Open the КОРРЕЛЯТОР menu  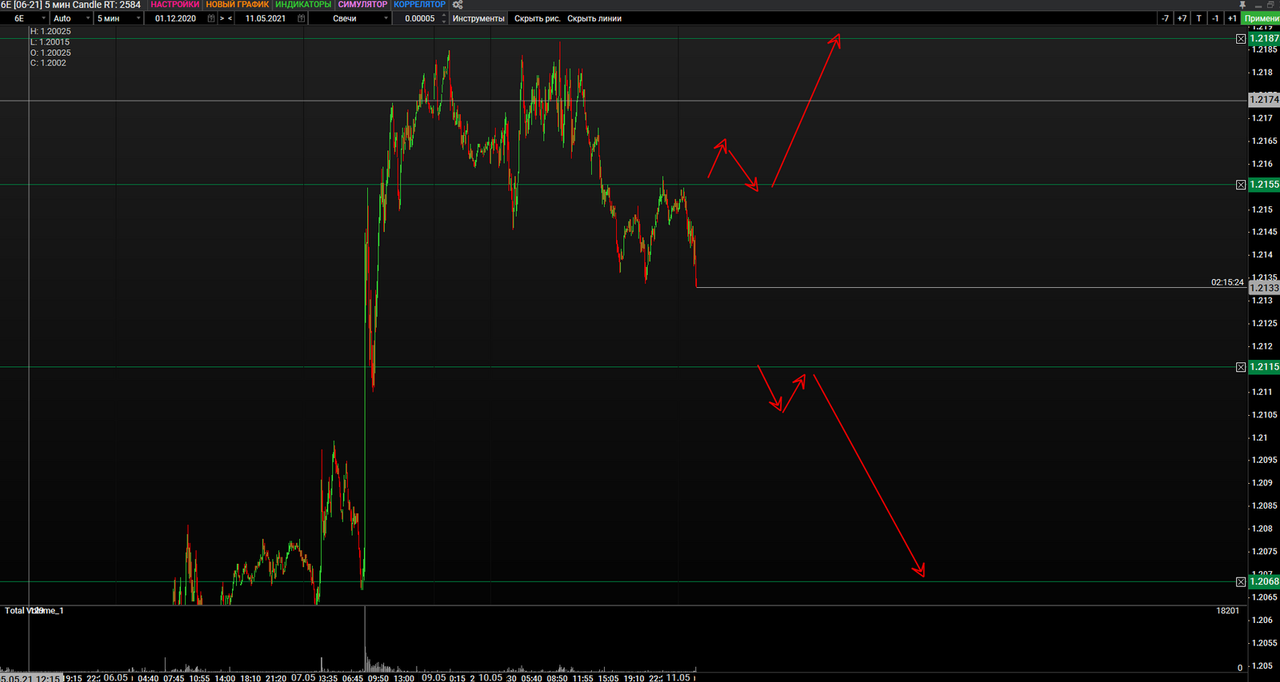tap(419, 5)
